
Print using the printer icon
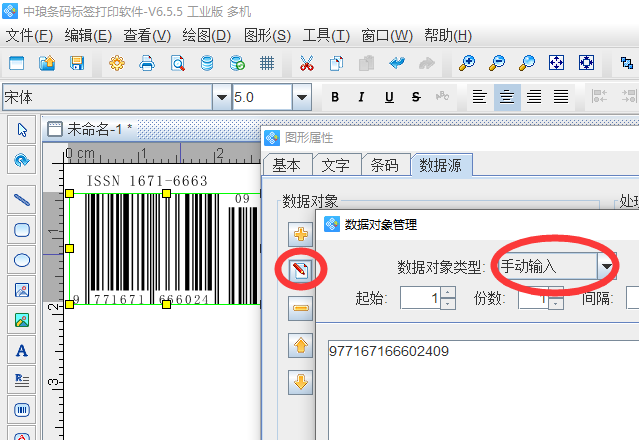(147, 63)
